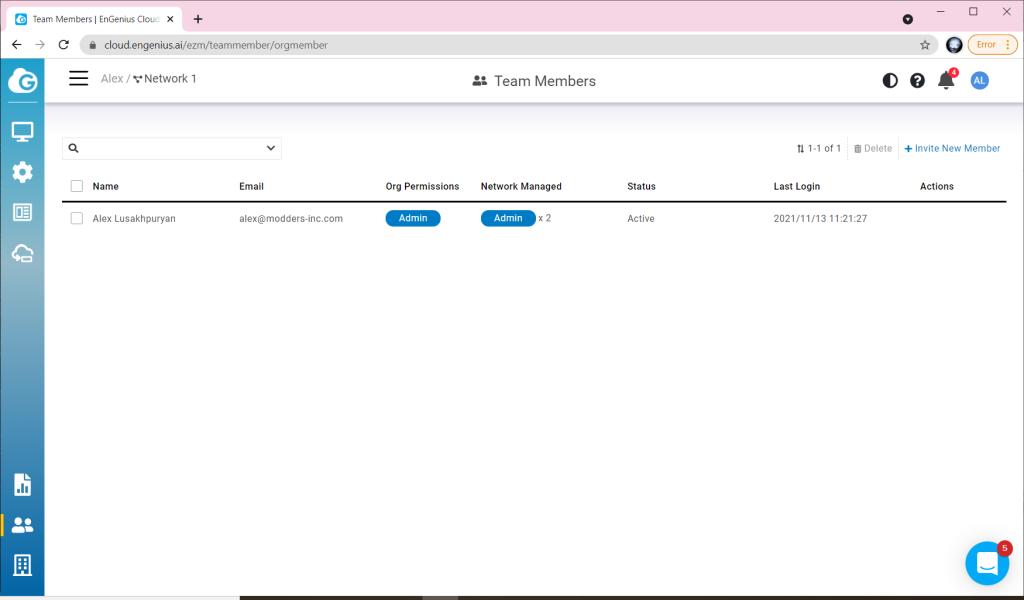Click the x 2 network count
The height and width of the screenshot is (600, 1024).
[545, 218]
